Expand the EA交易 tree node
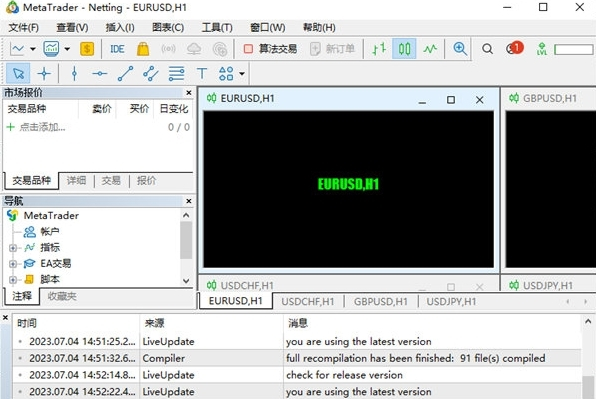596x399 pixels. coord(13,264)
